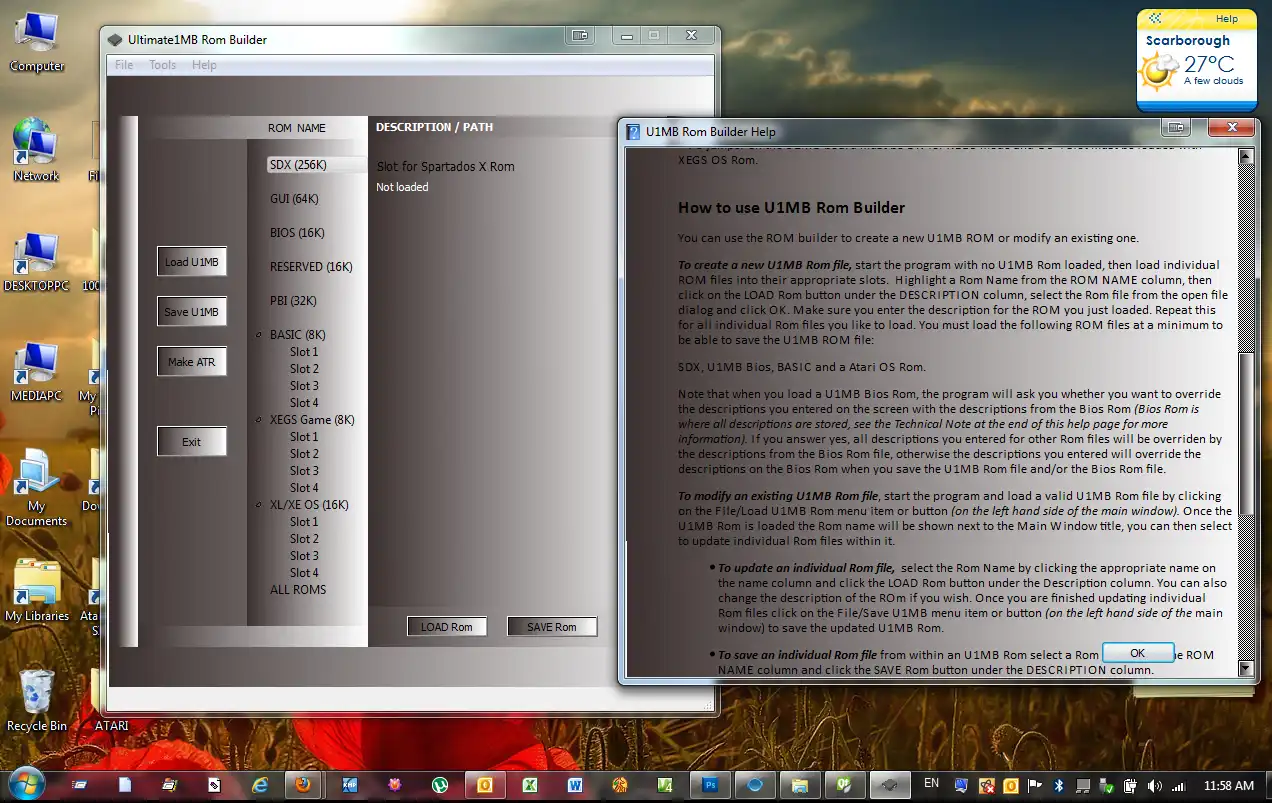This screenshot has width=1272, height=803.
Task: Click the LOAD Rom button
Action: tap(447, 627)
